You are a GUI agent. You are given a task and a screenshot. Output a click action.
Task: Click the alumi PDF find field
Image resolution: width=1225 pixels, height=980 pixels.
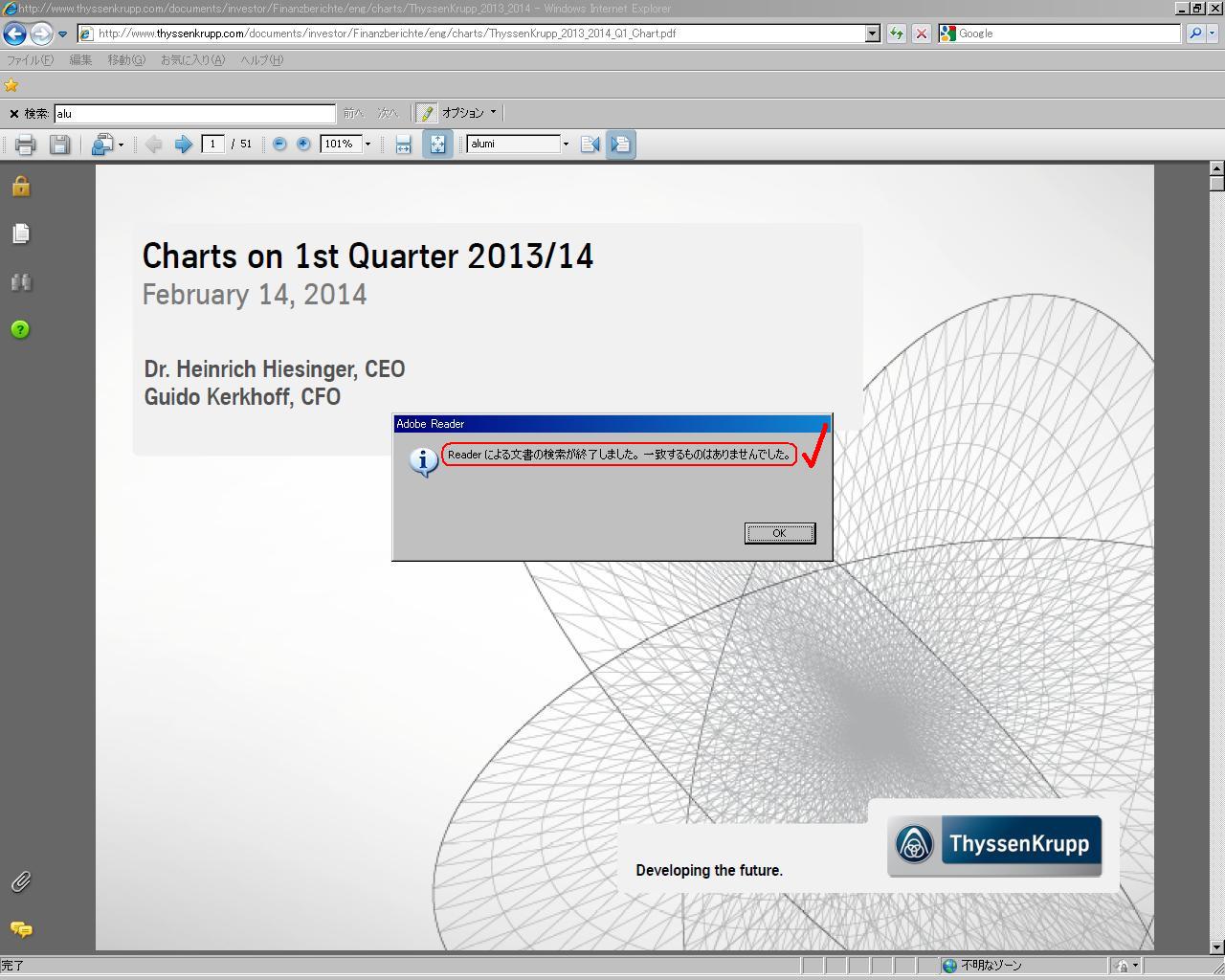[513, 144]
